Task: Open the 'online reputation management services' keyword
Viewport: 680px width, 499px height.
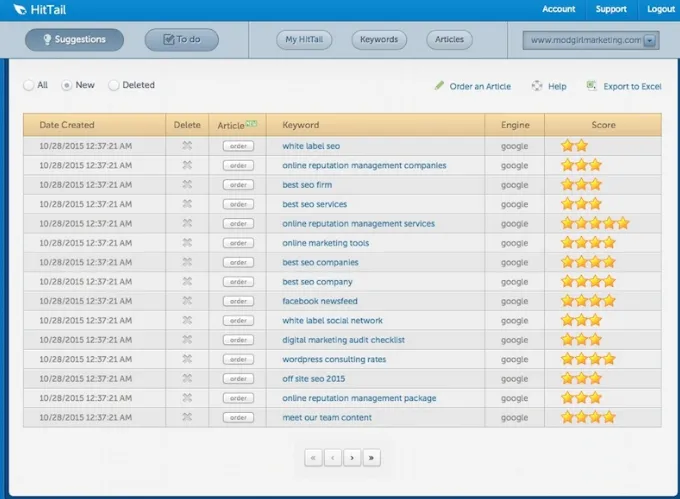Action: point(358,224)
